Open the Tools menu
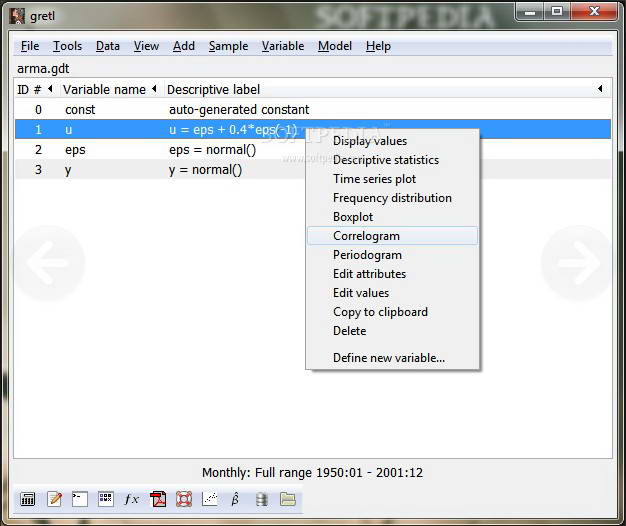Image resolution: width=626 pixels, height=526 pixels. point(67,46)
